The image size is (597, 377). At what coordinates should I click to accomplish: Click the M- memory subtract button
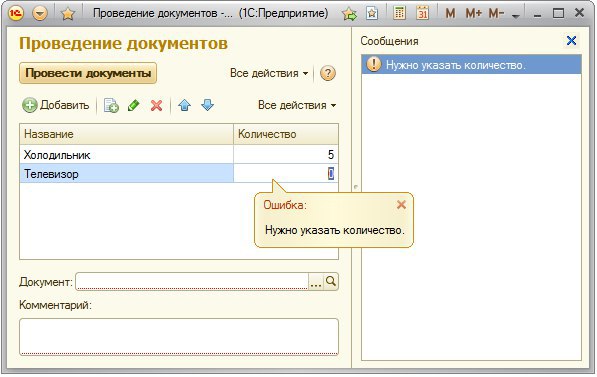click(x=496, y=14)
